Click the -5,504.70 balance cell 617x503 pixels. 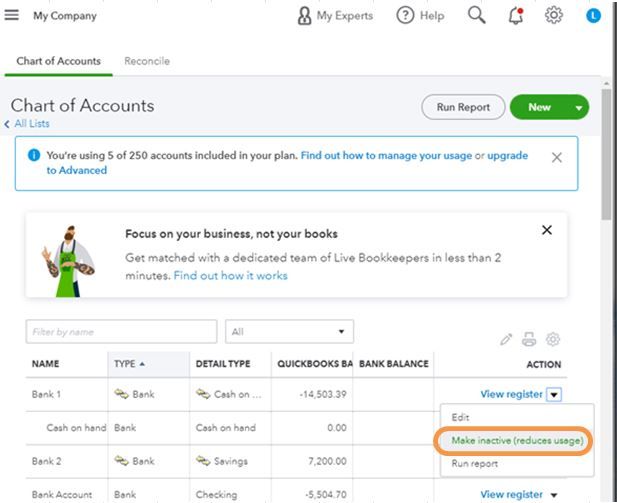pyautogui.click(x=326, y=494)
